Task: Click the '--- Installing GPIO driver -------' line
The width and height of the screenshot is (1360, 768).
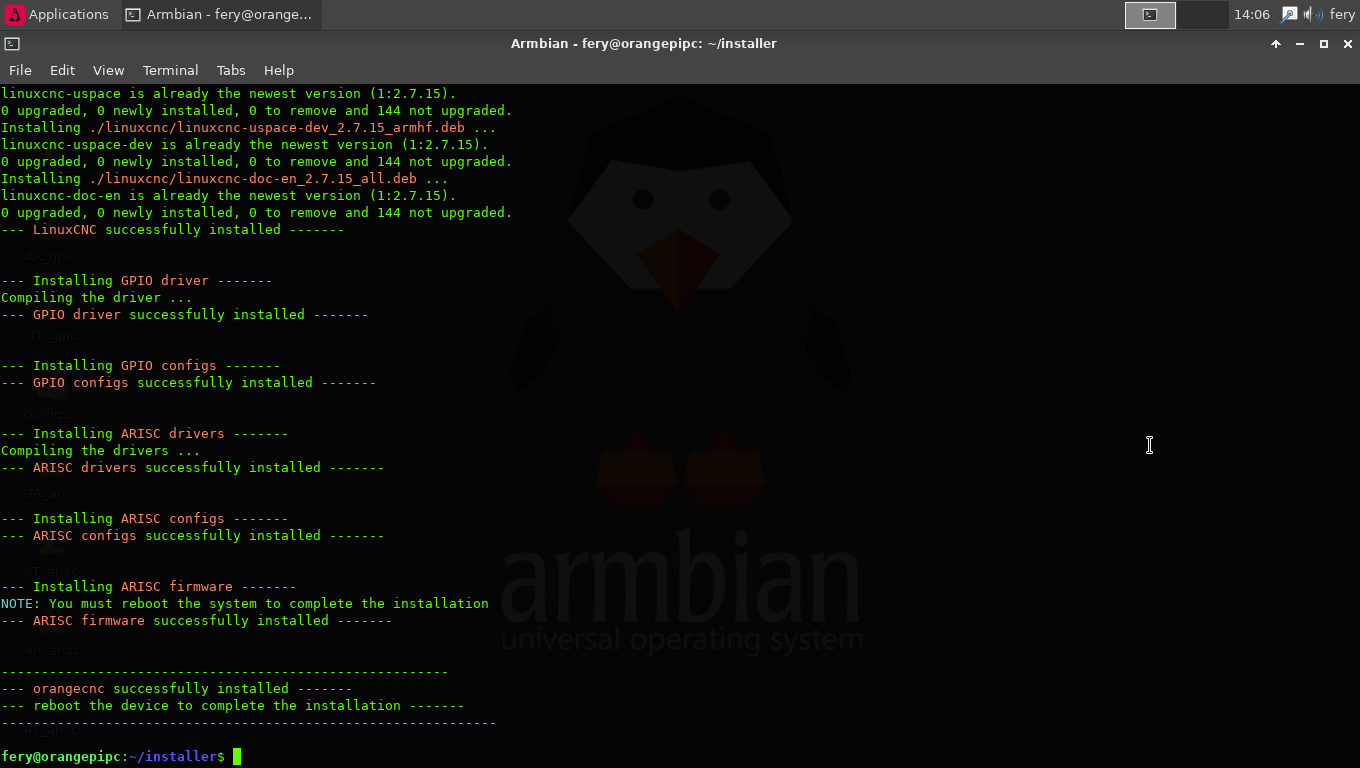Action: point(137,281)
